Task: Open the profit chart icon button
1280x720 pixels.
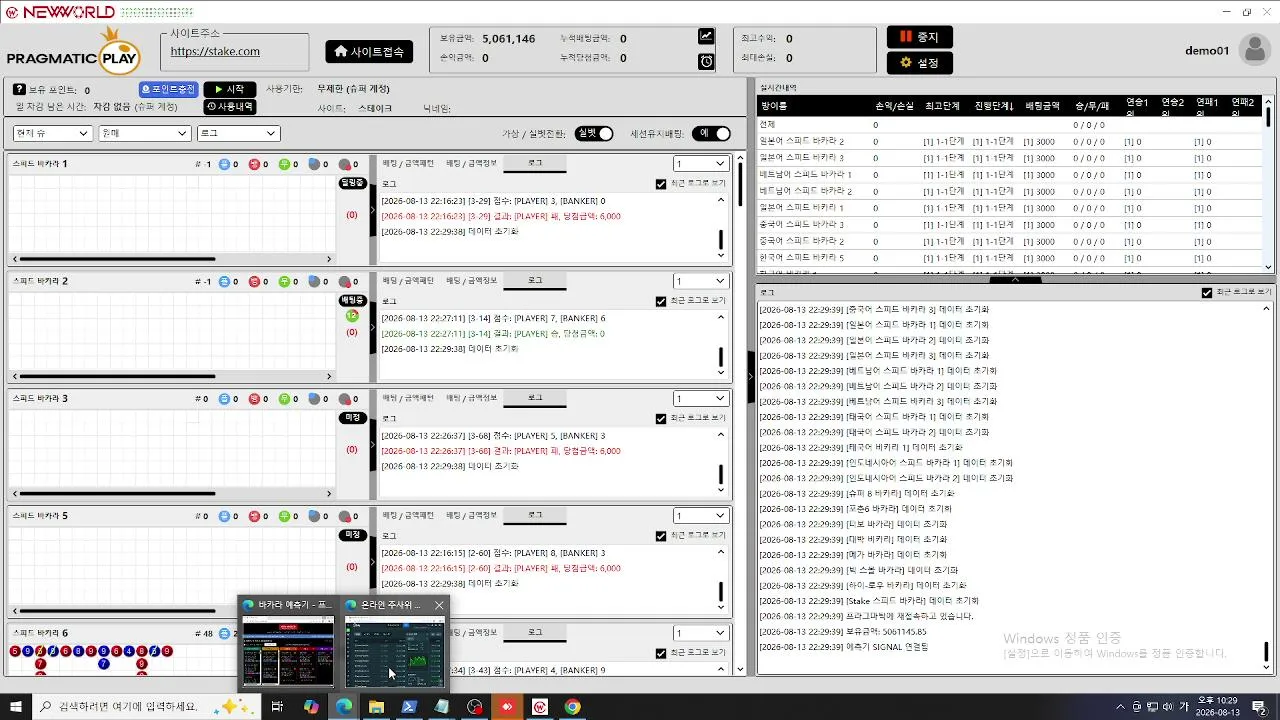Action: [x=706, y=36]
